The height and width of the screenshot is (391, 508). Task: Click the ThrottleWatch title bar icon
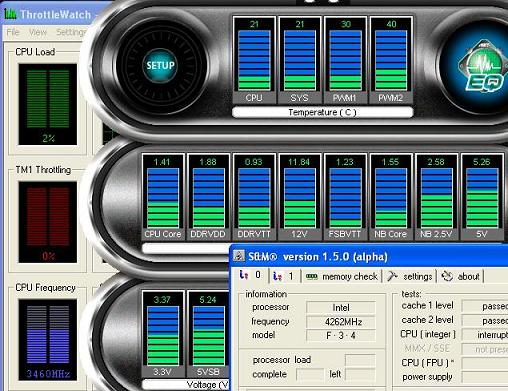[x=10, y=14]
